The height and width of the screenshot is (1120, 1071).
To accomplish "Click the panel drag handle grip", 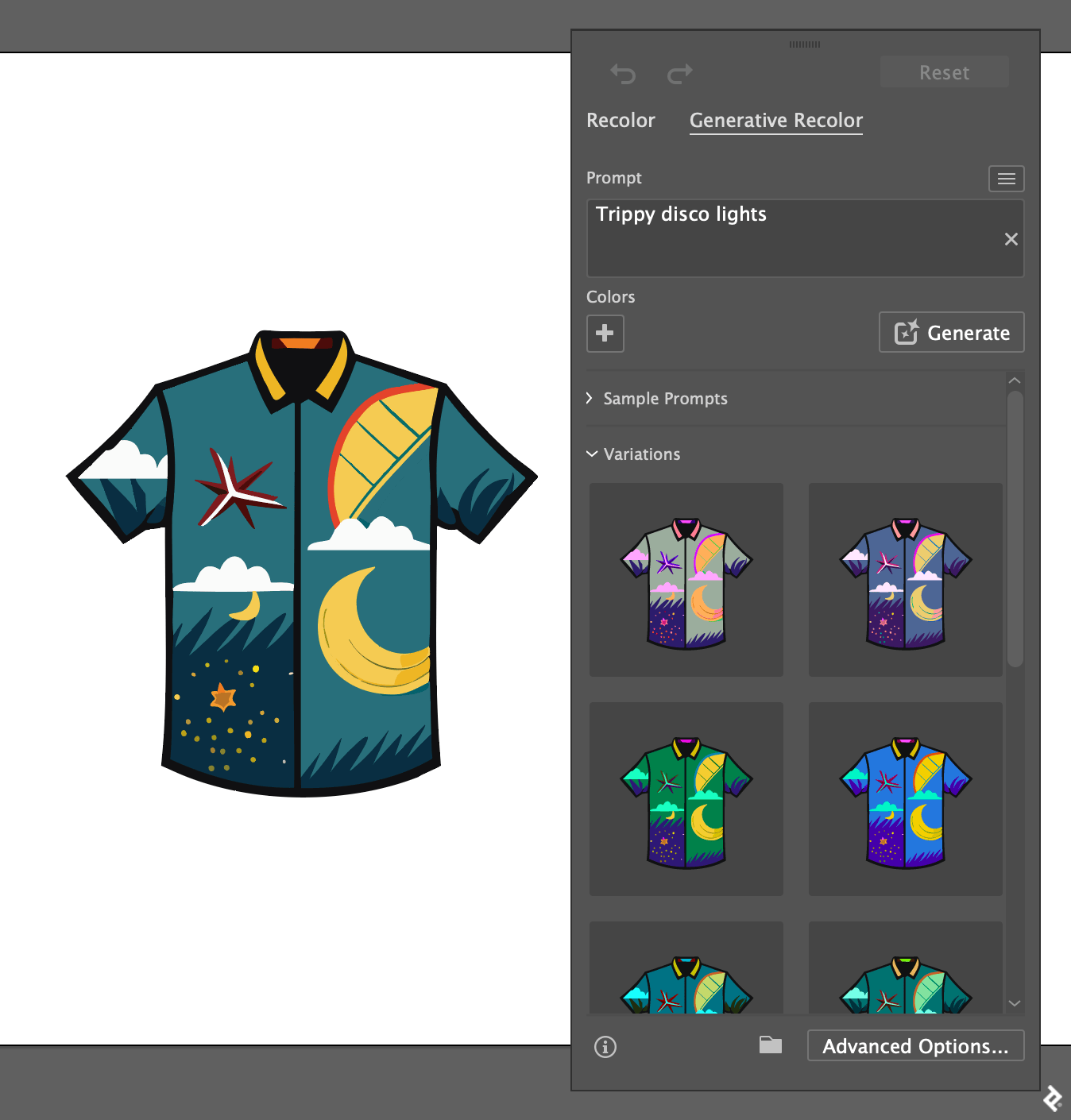I will coord(805,44).
